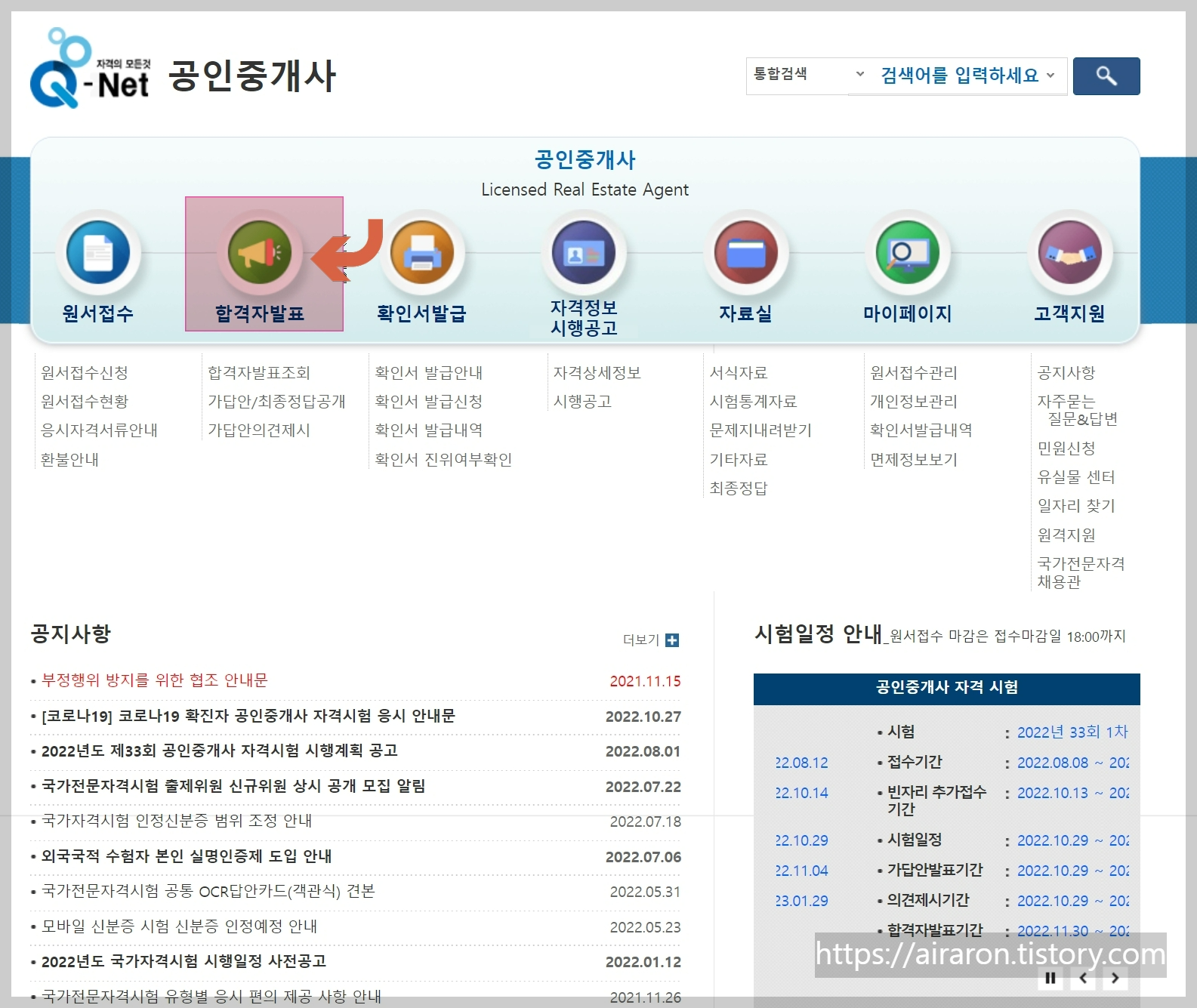Image resolution: width=1197 pixels, height=1008 pixels.
Task: Open 가답안/최종정답공개 link
Action: coord(276,401)
